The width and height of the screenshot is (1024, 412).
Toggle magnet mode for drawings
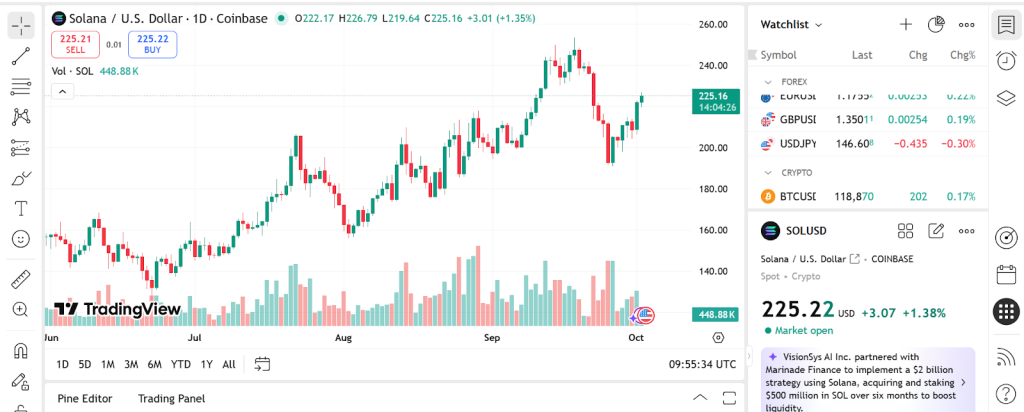pos(22,351)
